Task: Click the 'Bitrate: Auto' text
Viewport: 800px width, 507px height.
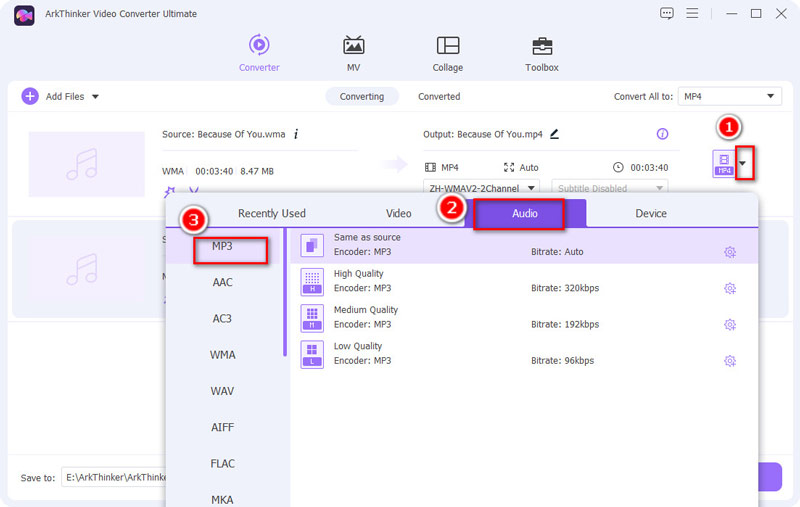Action: (557, 251)
